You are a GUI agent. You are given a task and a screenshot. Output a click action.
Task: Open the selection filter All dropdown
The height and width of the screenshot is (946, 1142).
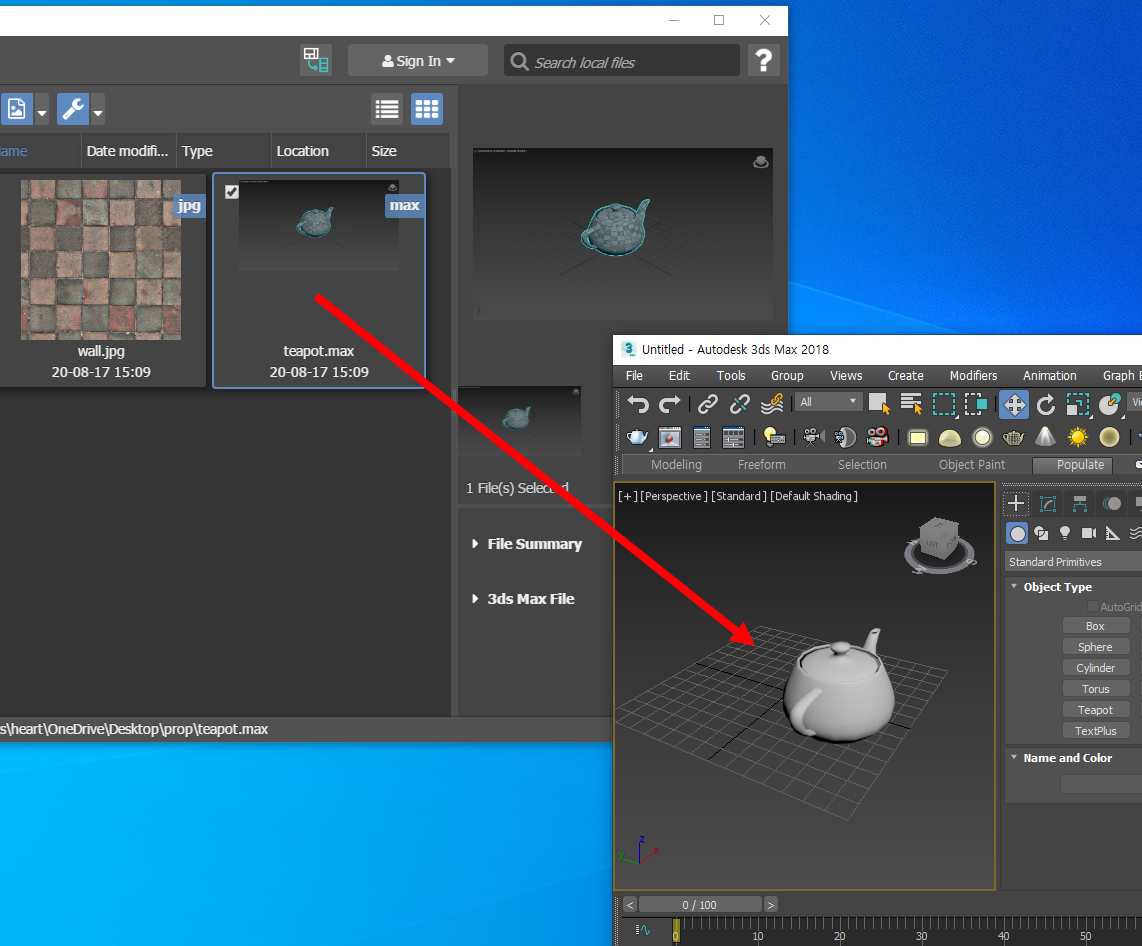[x=828, y=402]
